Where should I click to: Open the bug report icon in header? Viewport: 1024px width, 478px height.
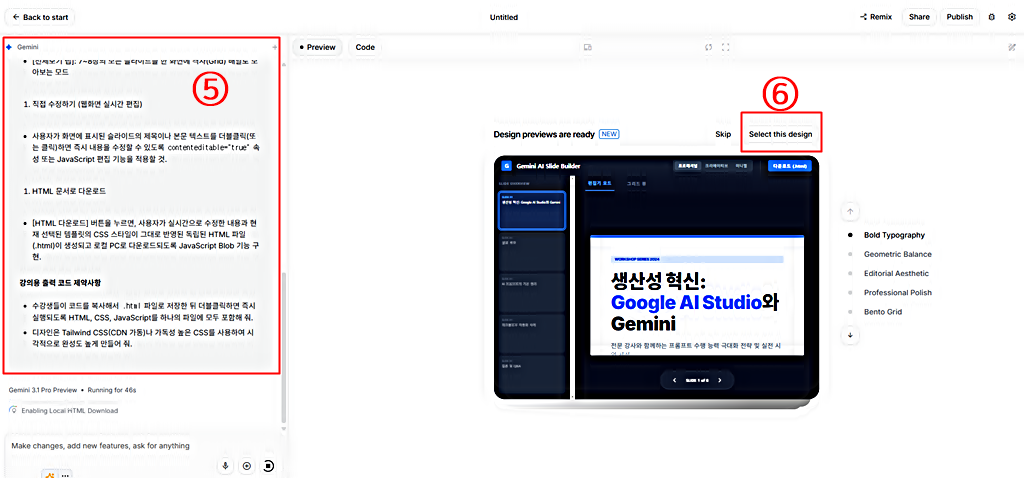tap(991, 17)
